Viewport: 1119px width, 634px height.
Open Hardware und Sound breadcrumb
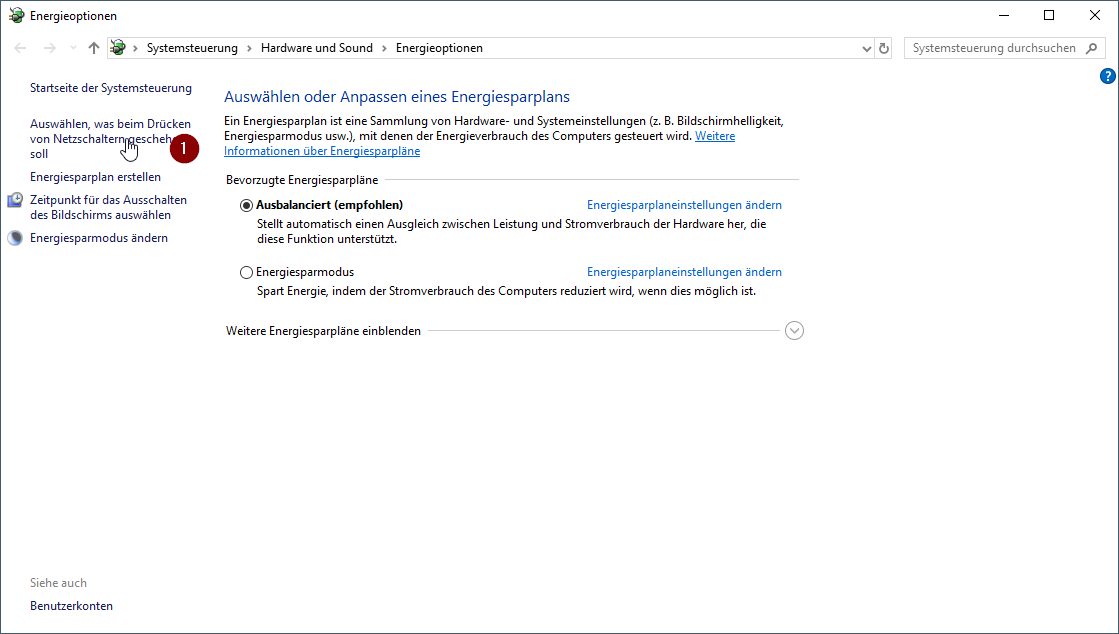[x=317, y=48]
